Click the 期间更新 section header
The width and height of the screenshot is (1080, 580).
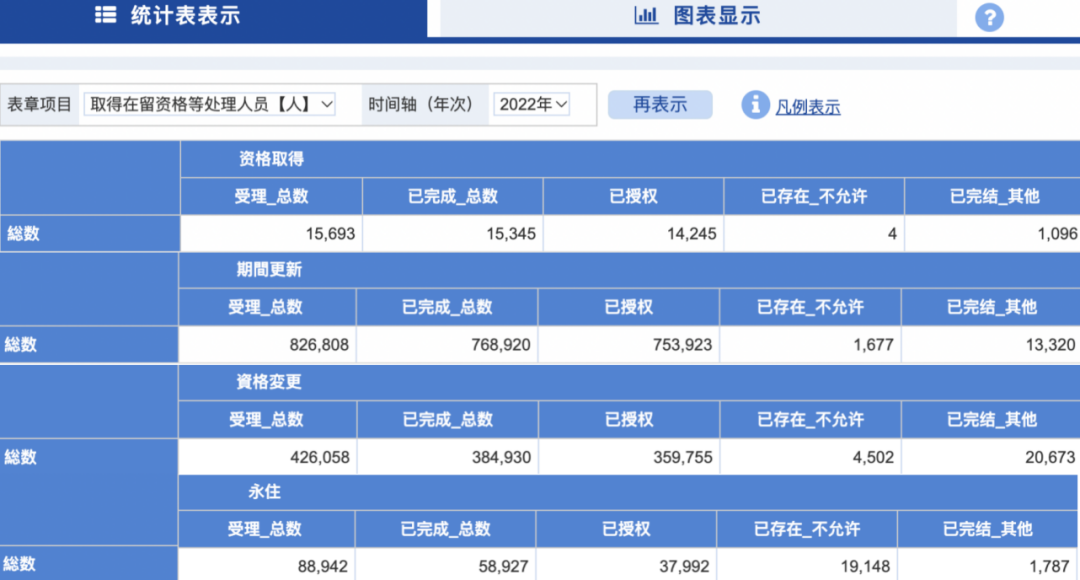pos(268,270)
